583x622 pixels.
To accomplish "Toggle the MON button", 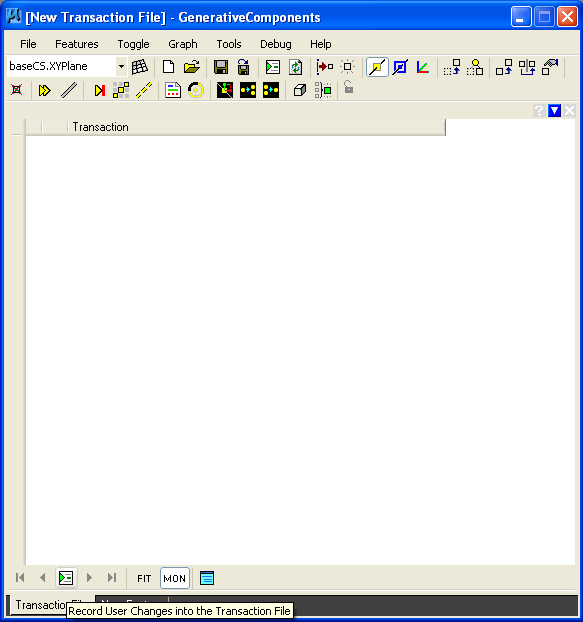I will click(175, 578).
